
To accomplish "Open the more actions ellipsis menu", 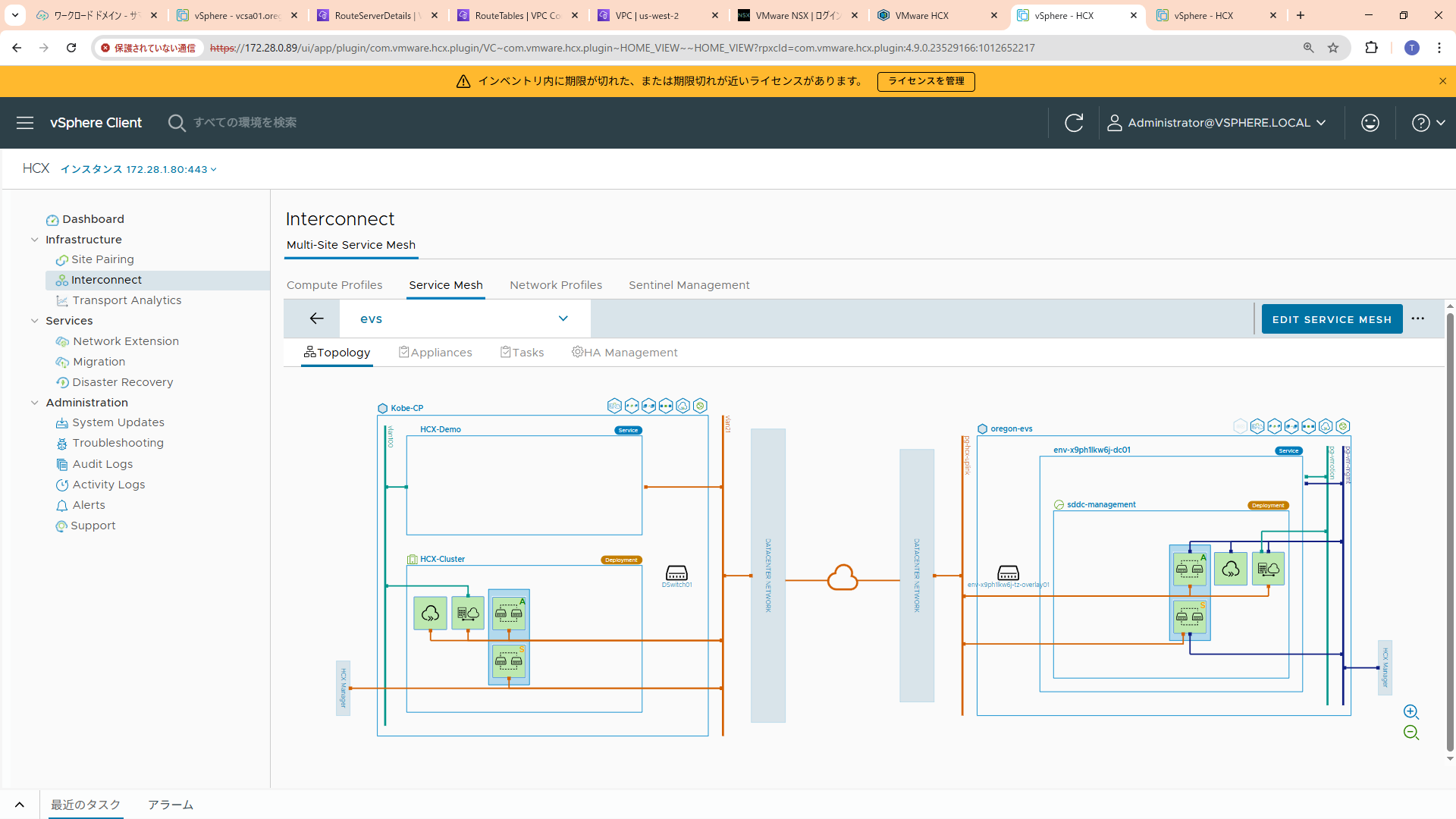I will tap(1418, 319).
